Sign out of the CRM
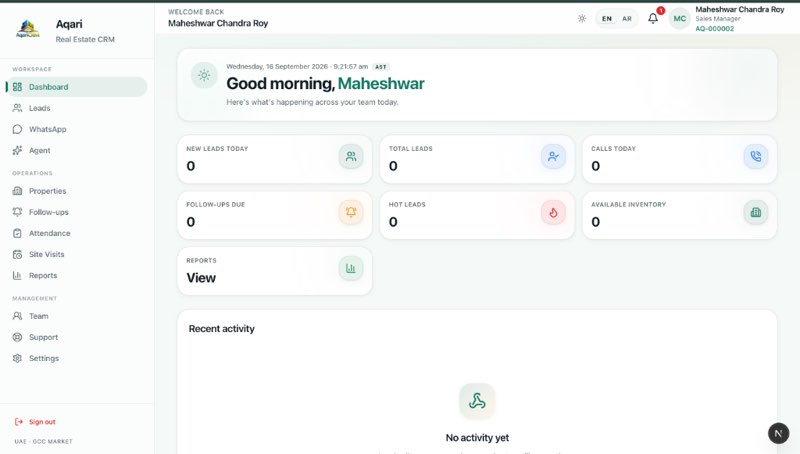 click(x=35, y=422)
